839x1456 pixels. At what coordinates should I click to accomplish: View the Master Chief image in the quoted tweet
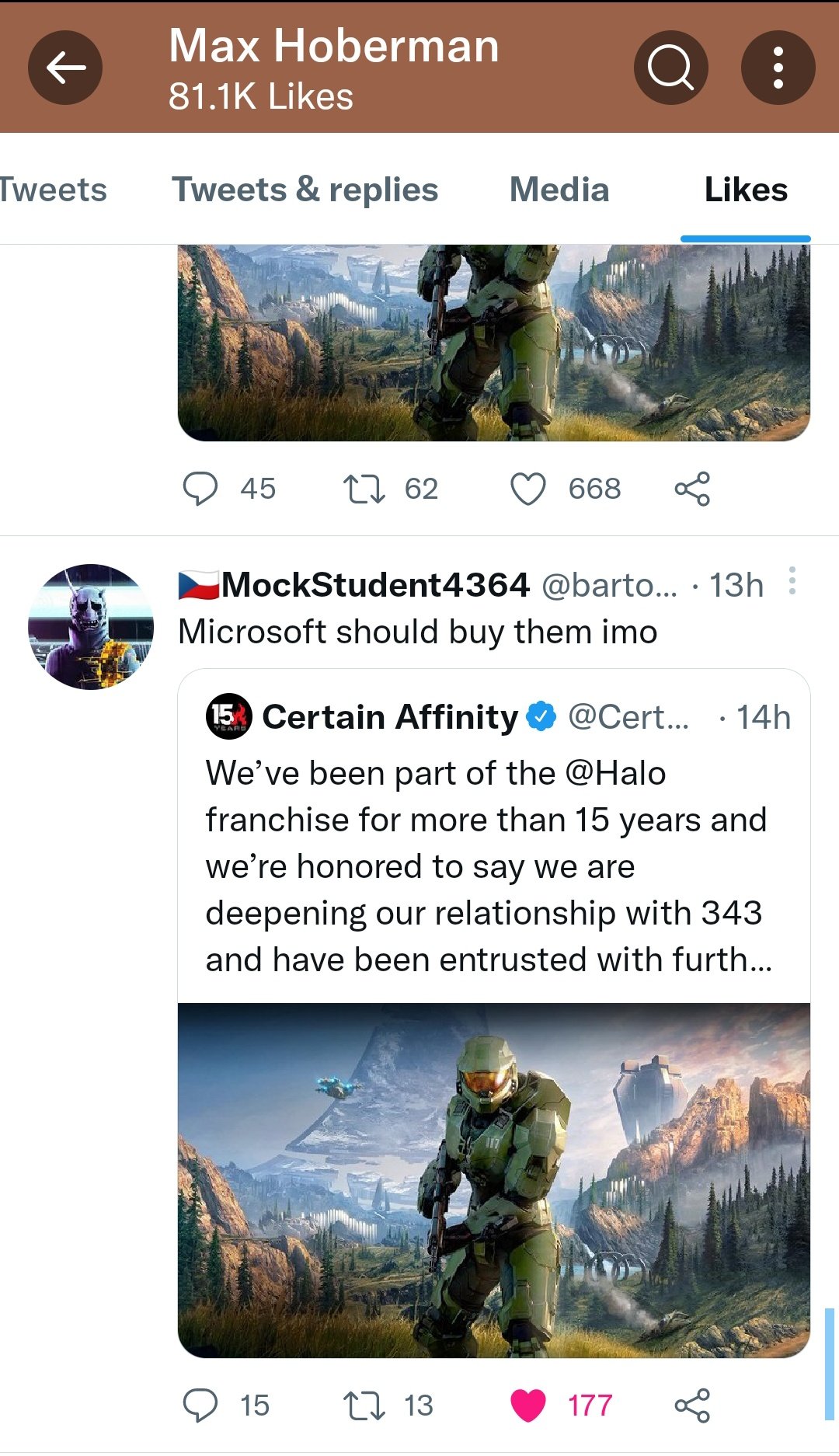(x=494, y=1181)
